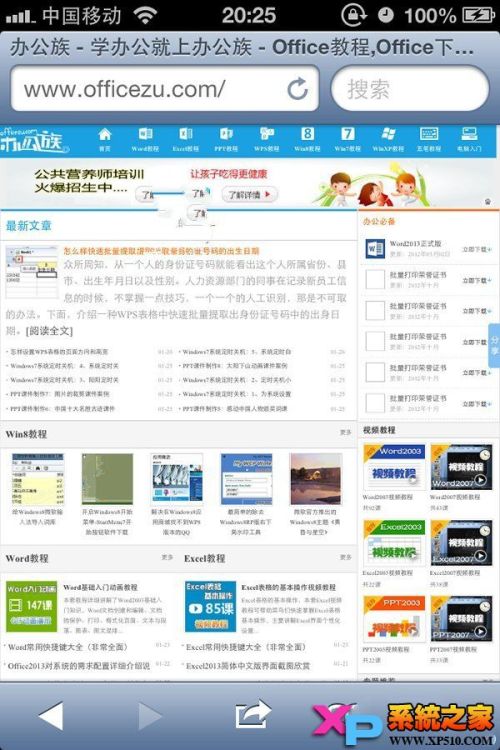Go back with the Safari back arrow
This screenshot has height=750, width=500.
point(51,716)
